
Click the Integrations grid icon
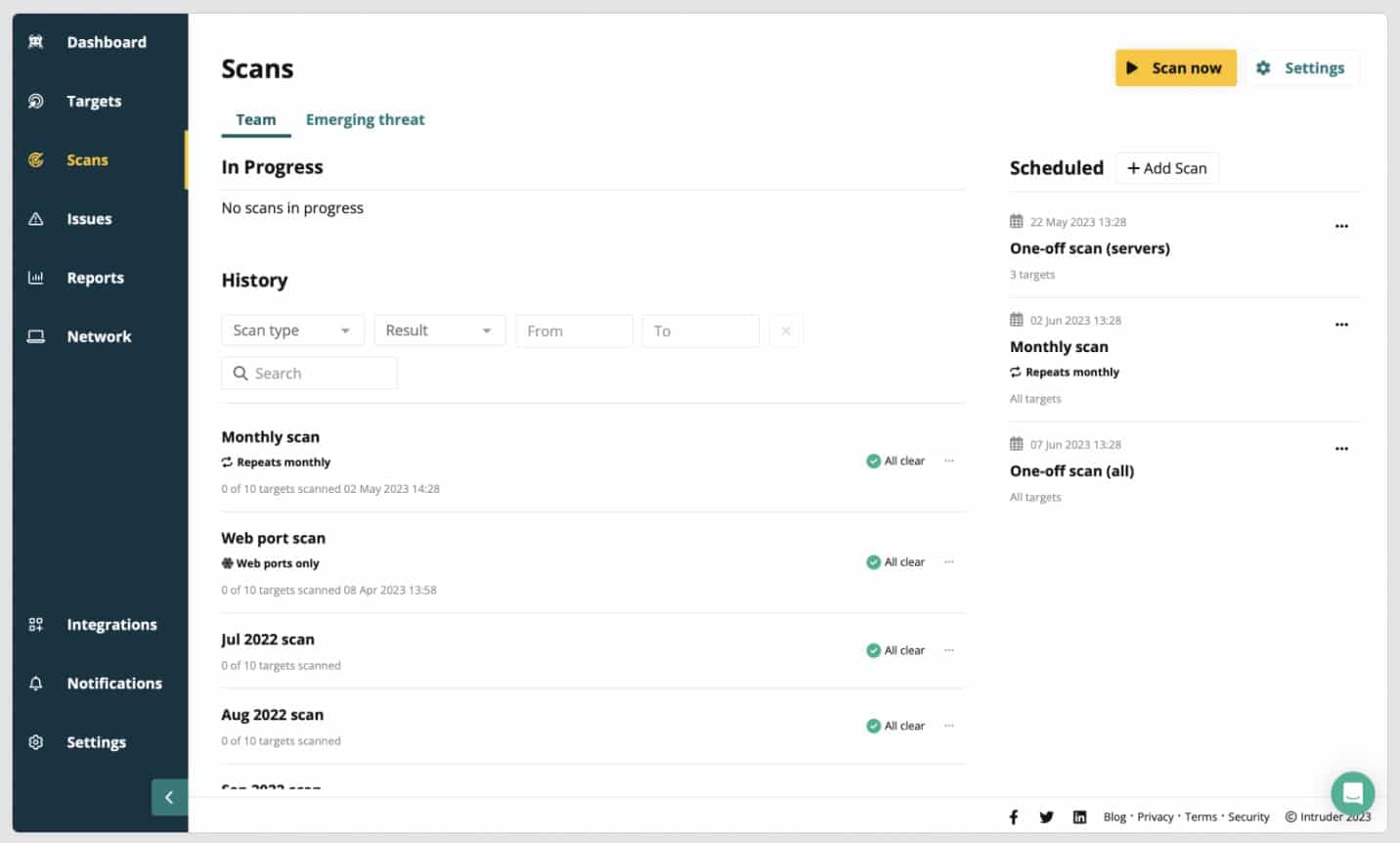tap(36, 625)
